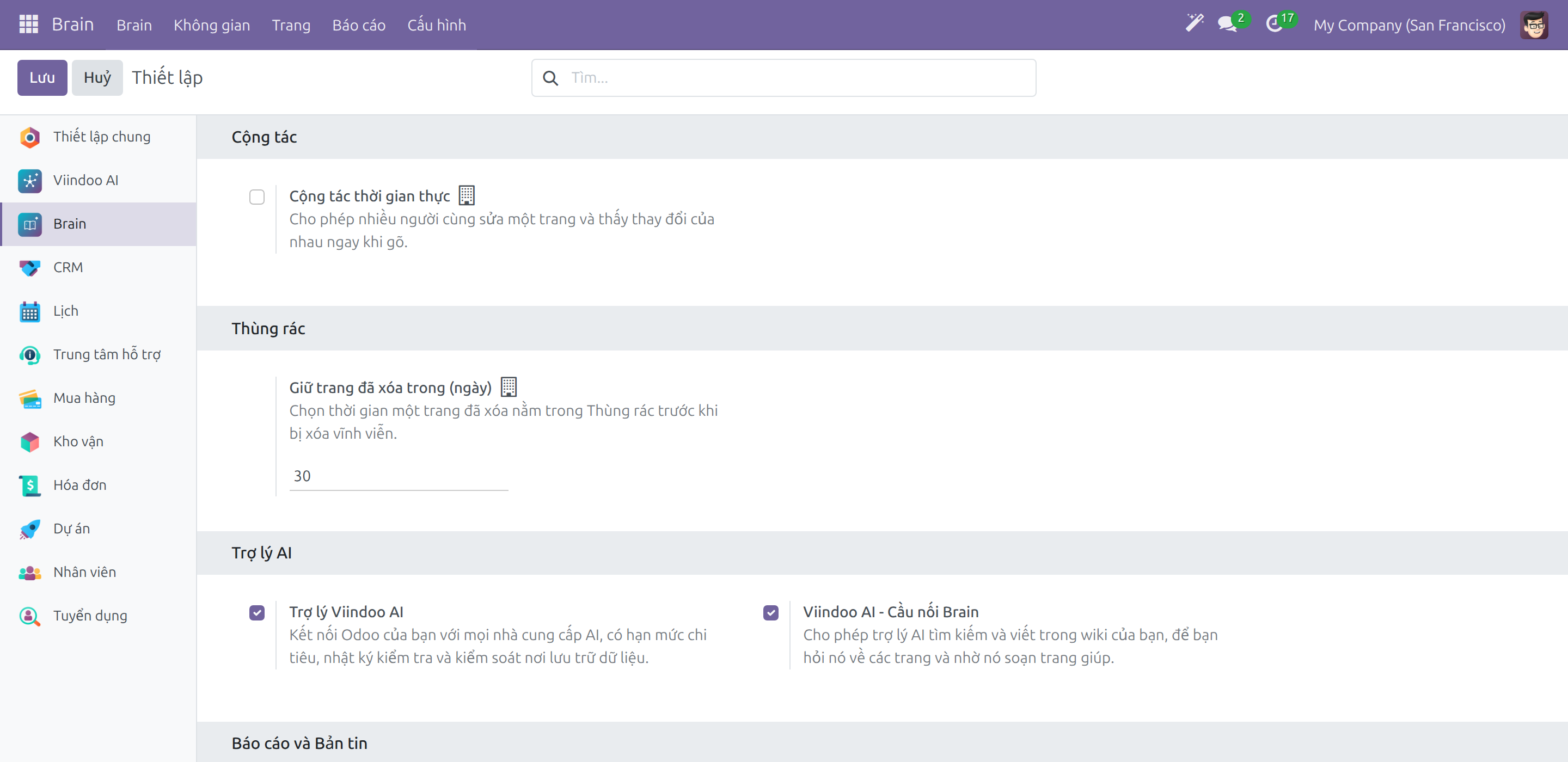Select CRM label in settings sidebar
The height and width of the screenshot is (762, 1568).
[68, 267]
